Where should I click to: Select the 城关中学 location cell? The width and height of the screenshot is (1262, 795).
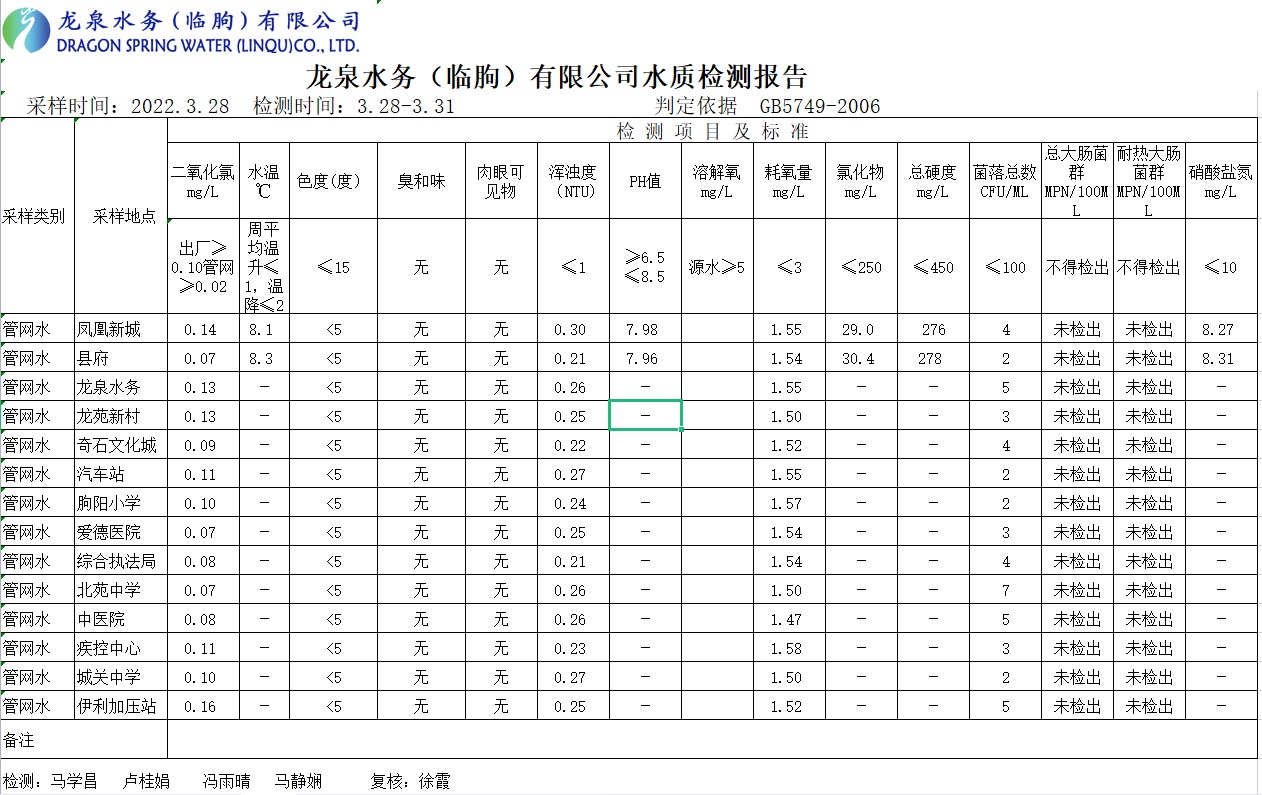(121, 677)
